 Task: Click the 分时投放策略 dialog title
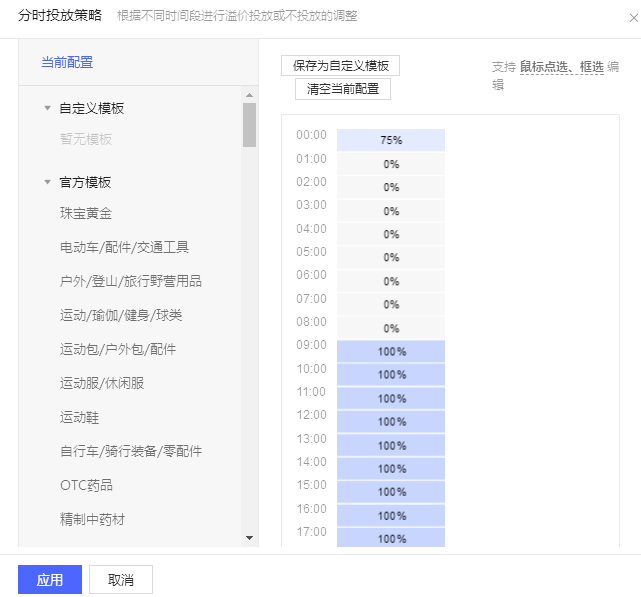click(x=60, y=16)
